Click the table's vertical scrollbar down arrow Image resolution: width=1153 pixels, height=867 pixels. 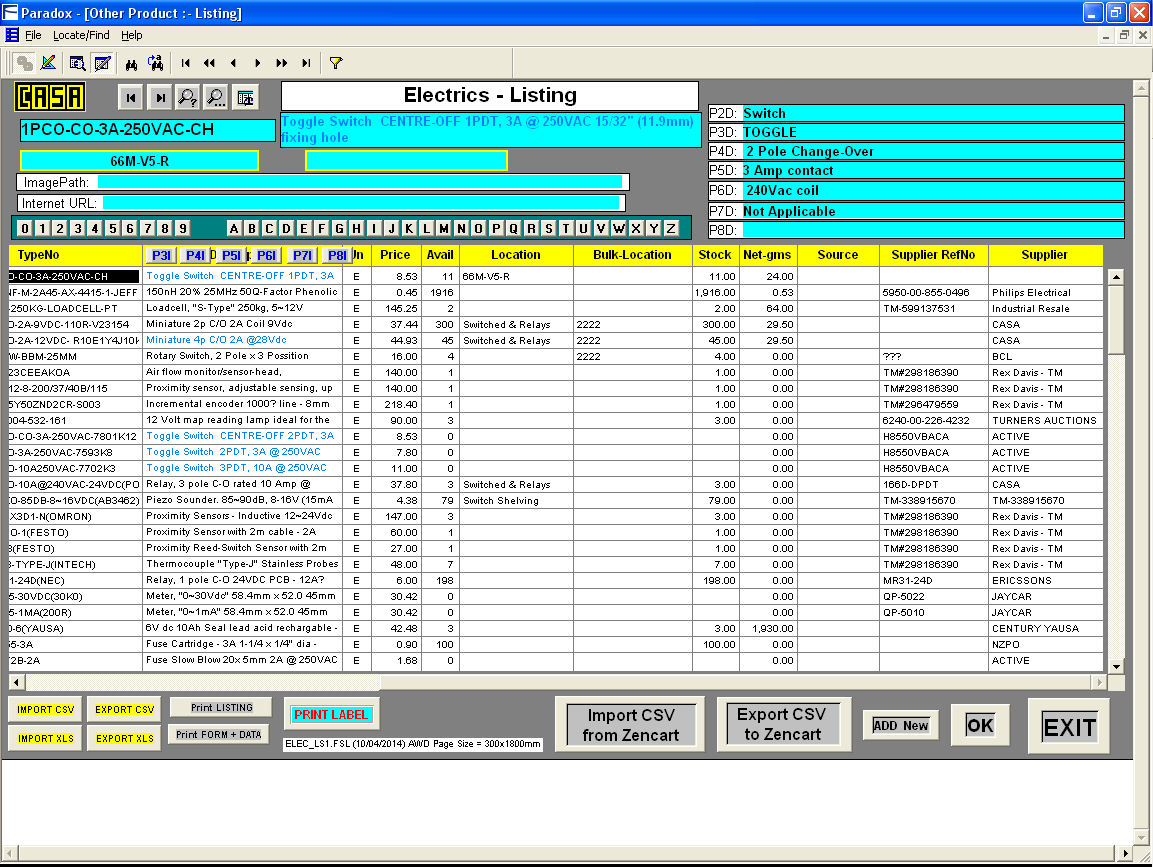[x=1116, y=667]
